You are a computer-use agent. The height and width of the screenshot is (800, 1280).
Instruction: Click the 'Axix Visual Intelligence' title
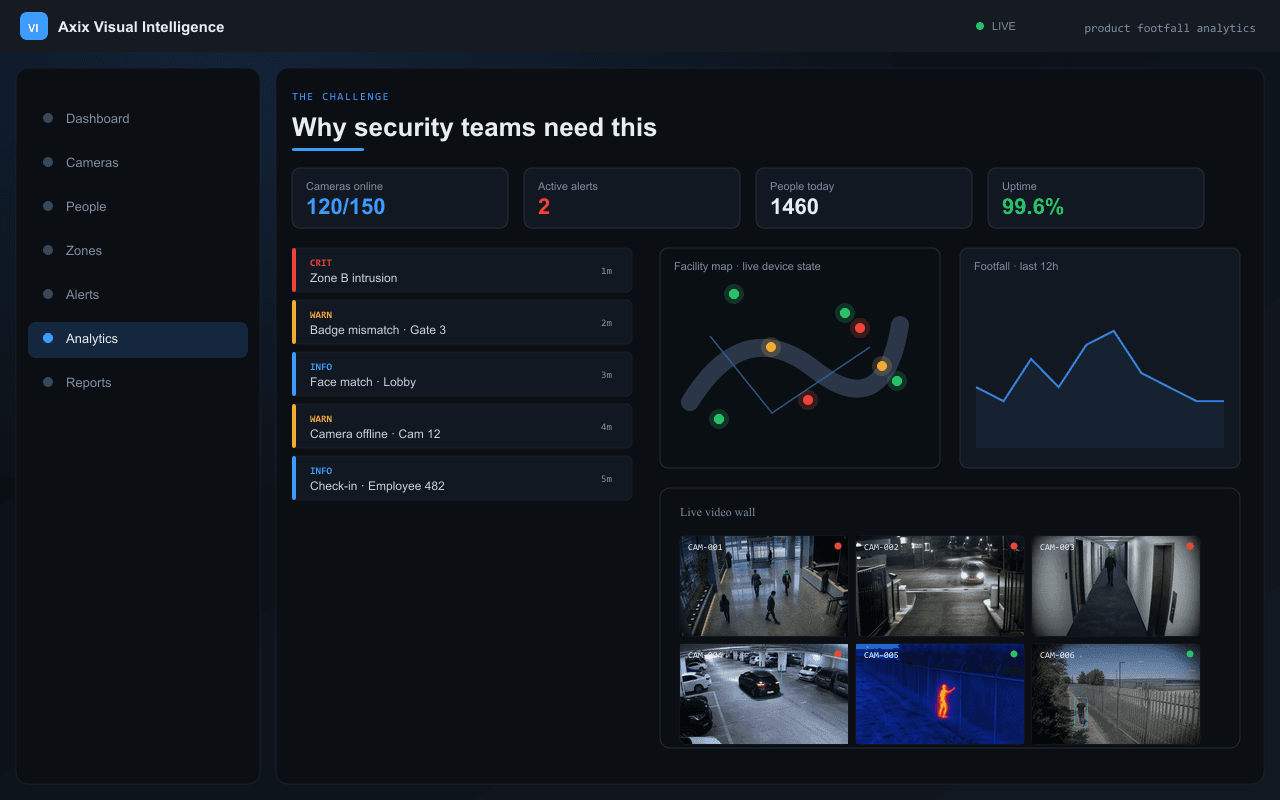pyautogui.click(x=141, y=27)
